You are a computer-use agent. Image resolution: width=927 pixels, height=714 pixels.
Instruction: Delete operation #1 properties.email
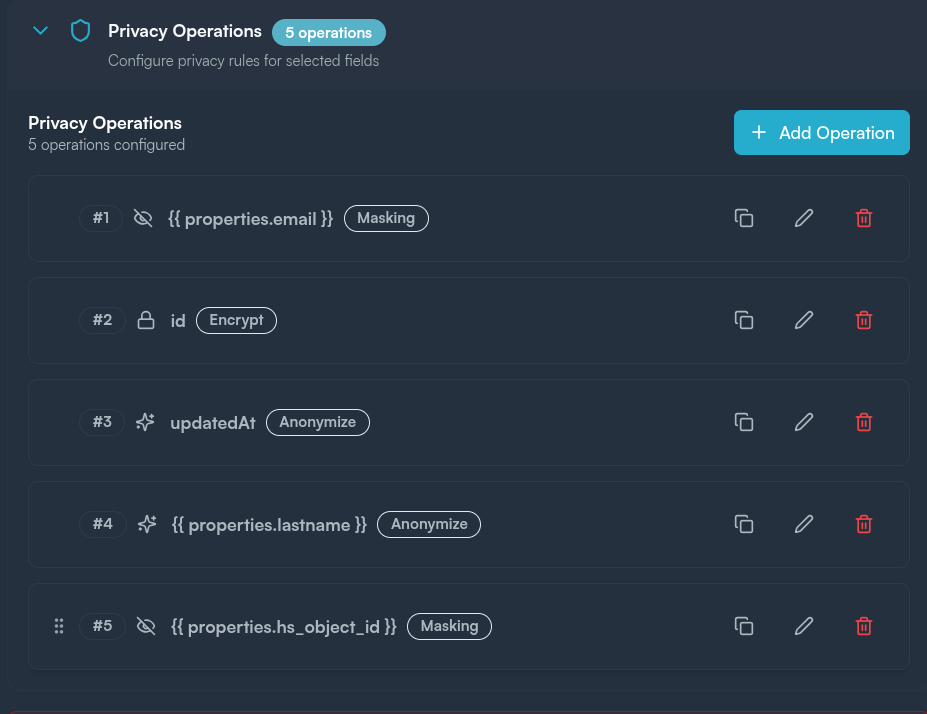coord(864,218)
